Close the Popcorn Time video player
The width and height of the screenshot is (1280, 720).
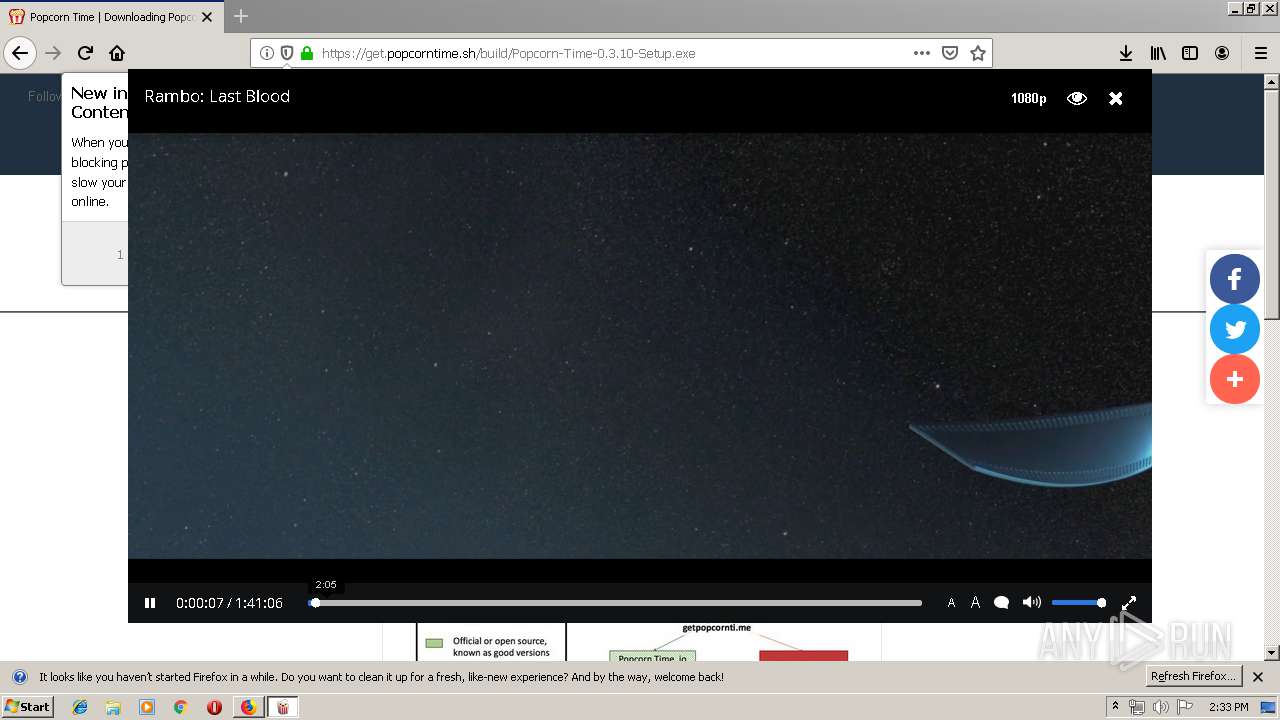(1116, 98)
